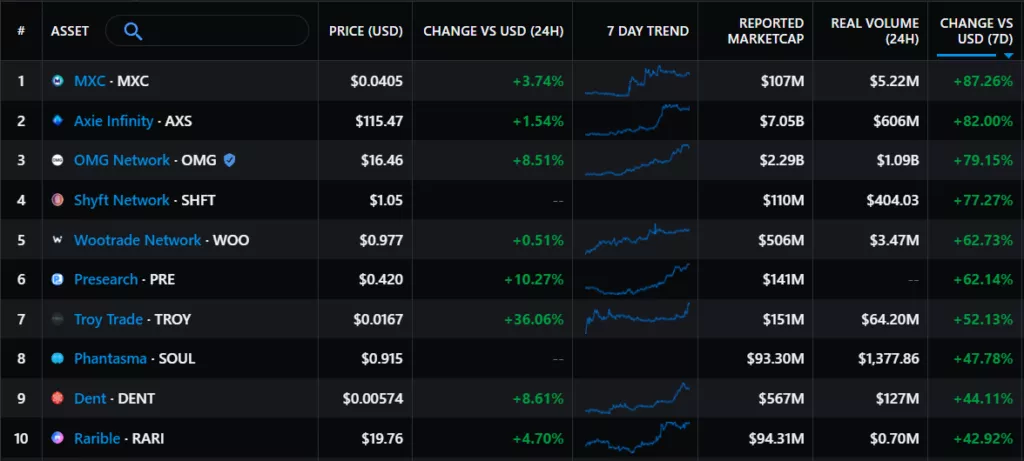
Task: Toggle sort arrow under Change vs USD (7D)
Action: click(x=1008, y=56)
